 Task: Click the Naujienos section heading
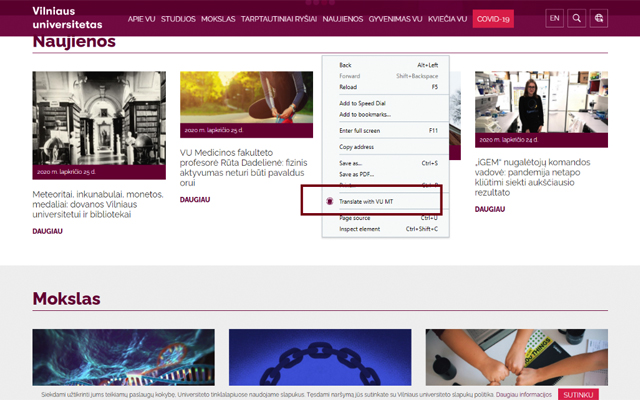click(74, 41)
